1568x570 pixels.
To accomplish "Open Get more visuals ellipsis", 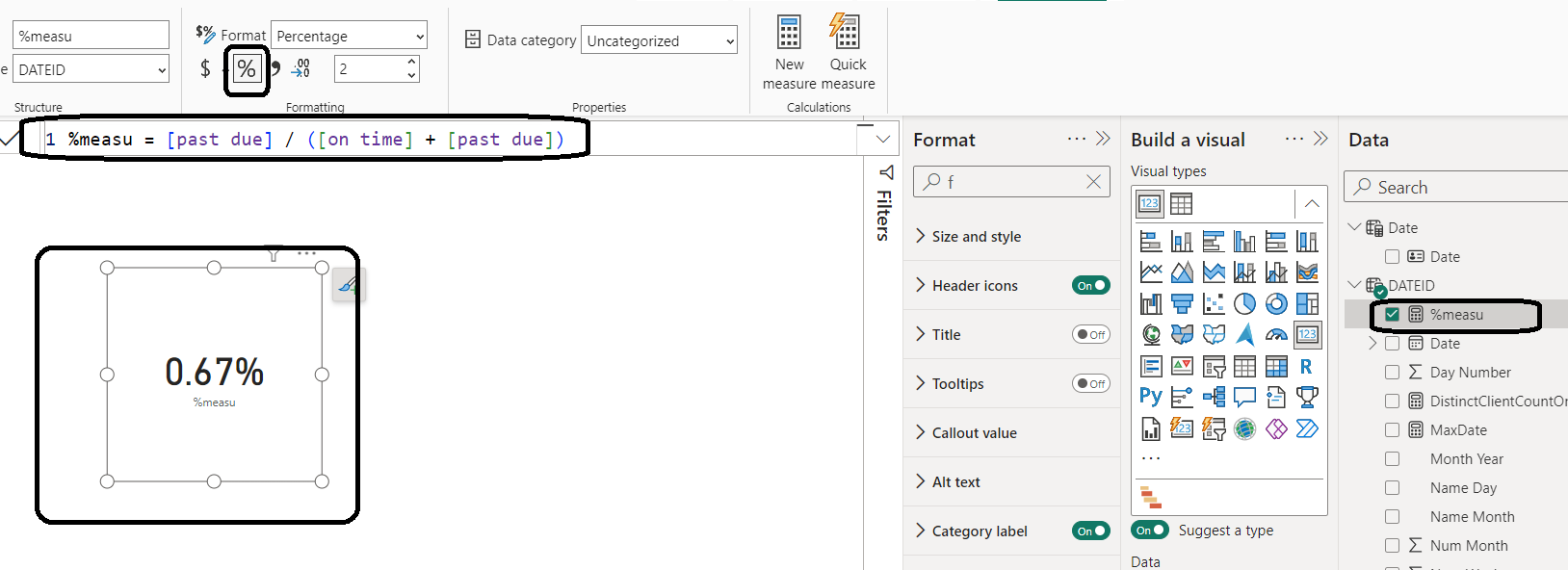I will coord(1151,458).
